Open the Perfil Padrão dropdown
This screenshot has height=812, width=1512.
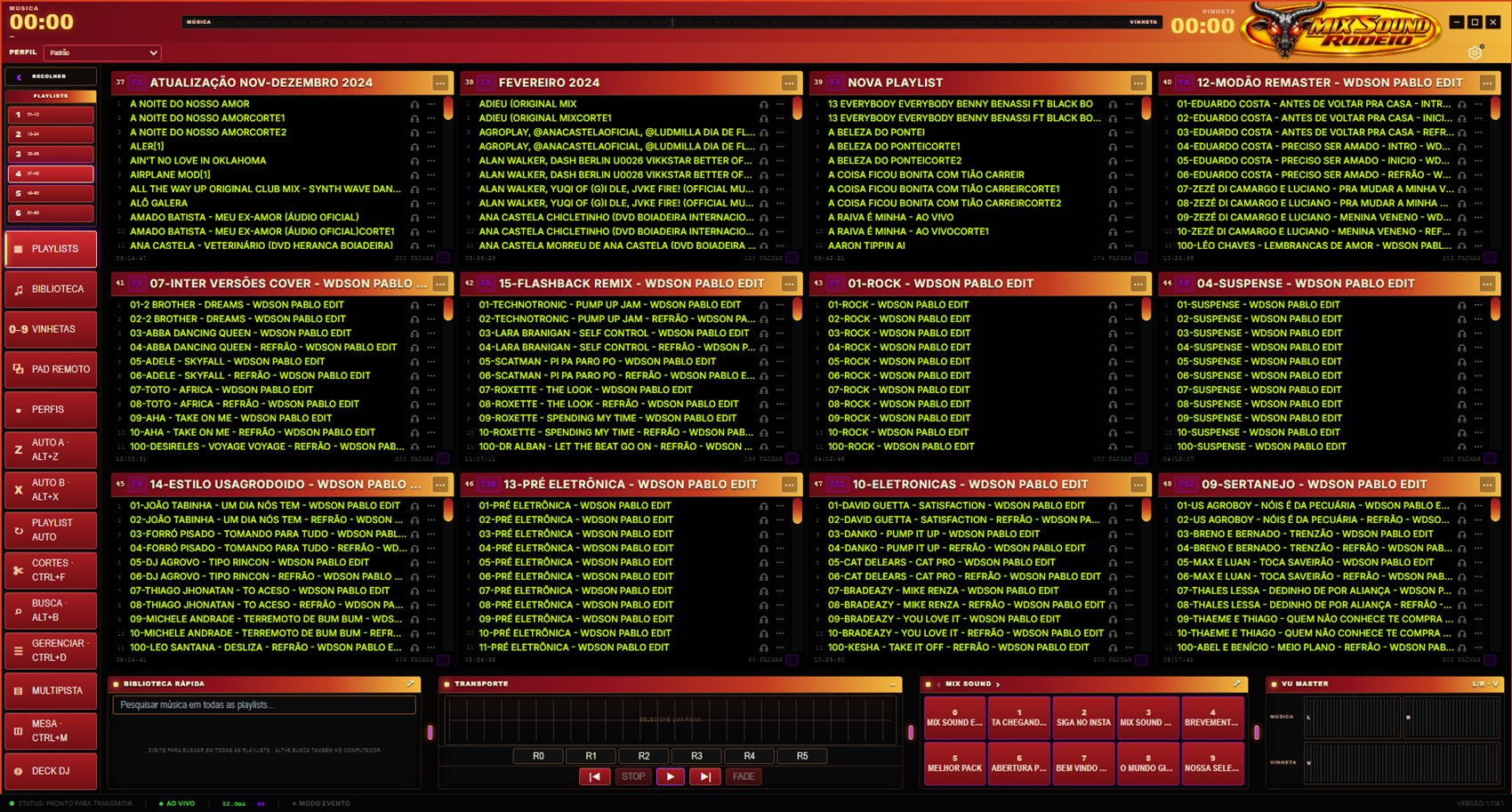tap(103, 52)
